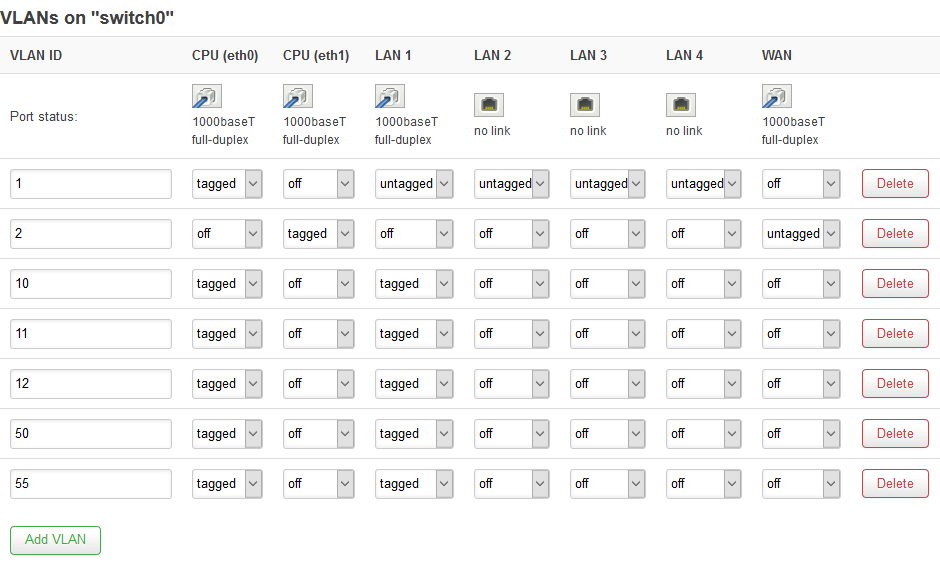Open CPU (eth0) dropdown for VLAN 10
The image size is (940, 564).
pyautogui.click(x=227, y=284)
